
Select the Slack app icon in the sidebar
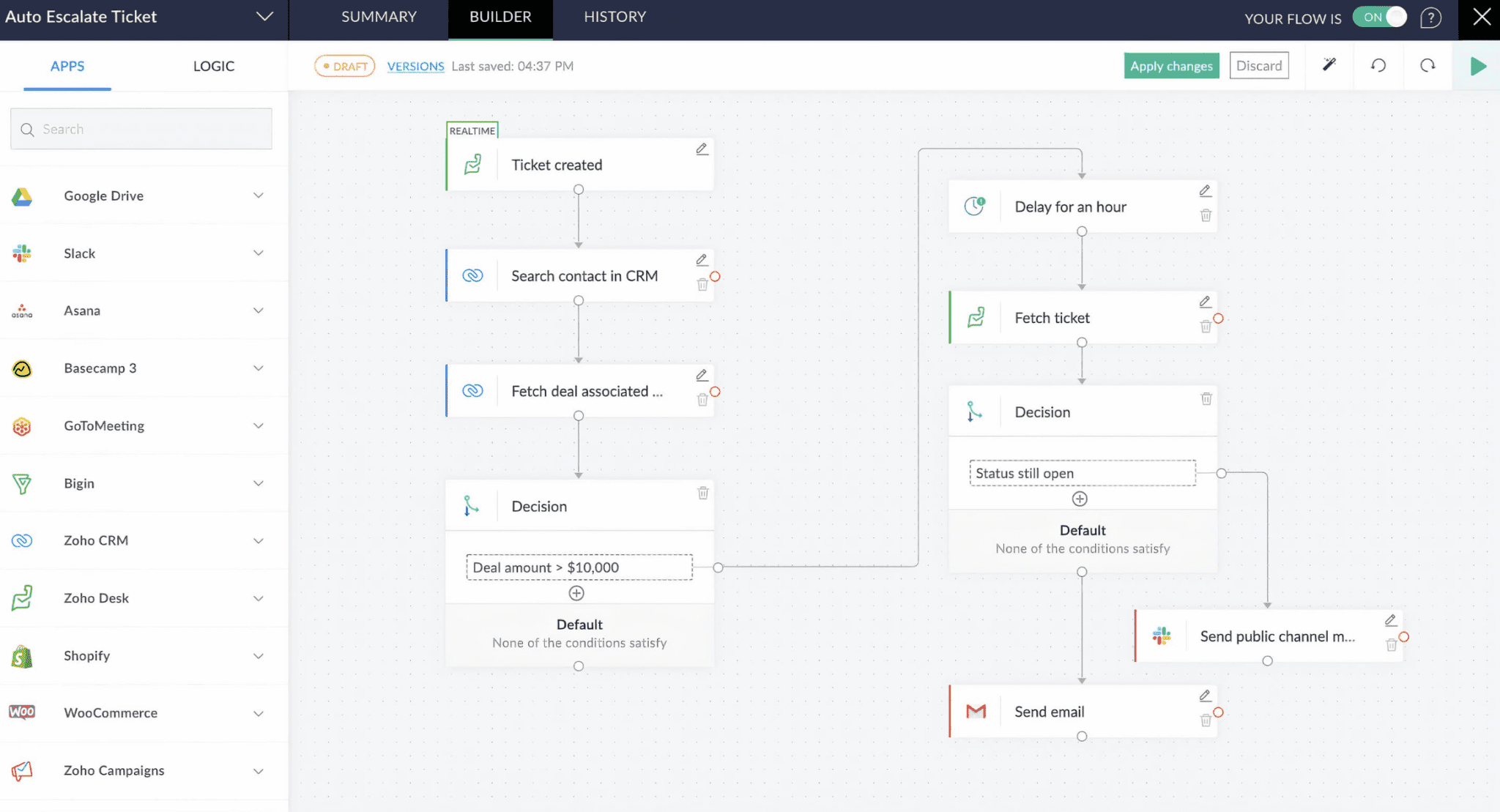tap(21, 253)
